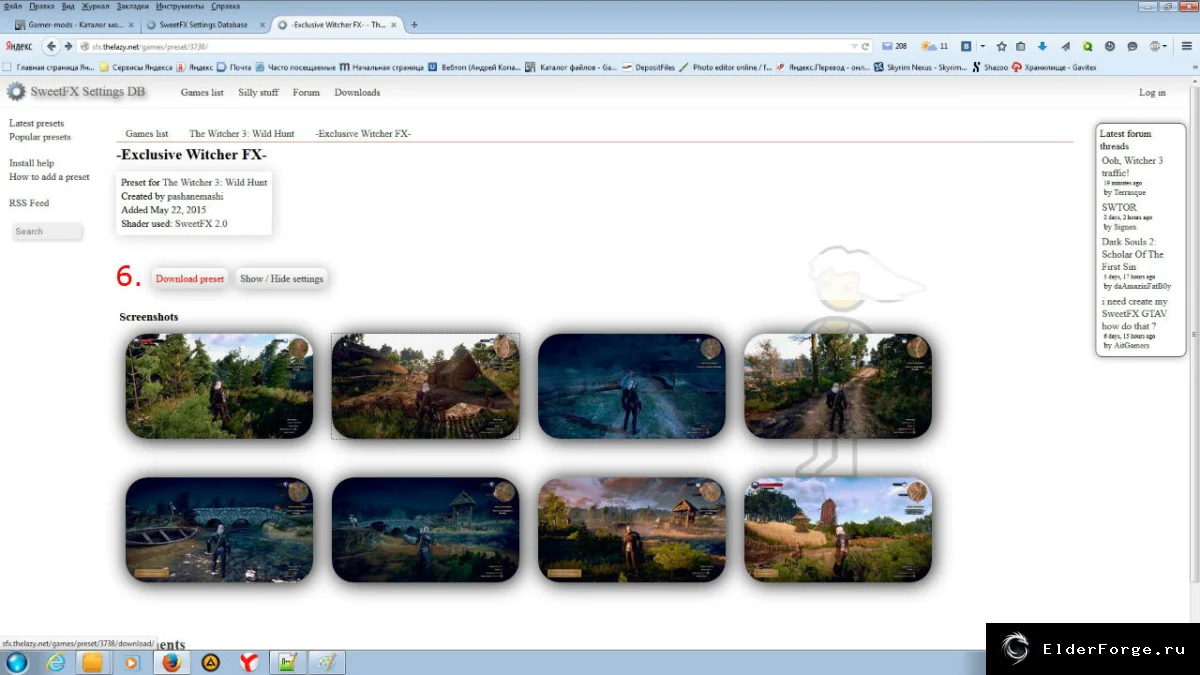Expand the dropdown arrow next to VK icon
The width and height of the screenshot is (1200, 675).
pyautogui.click(x=982, y=46)
